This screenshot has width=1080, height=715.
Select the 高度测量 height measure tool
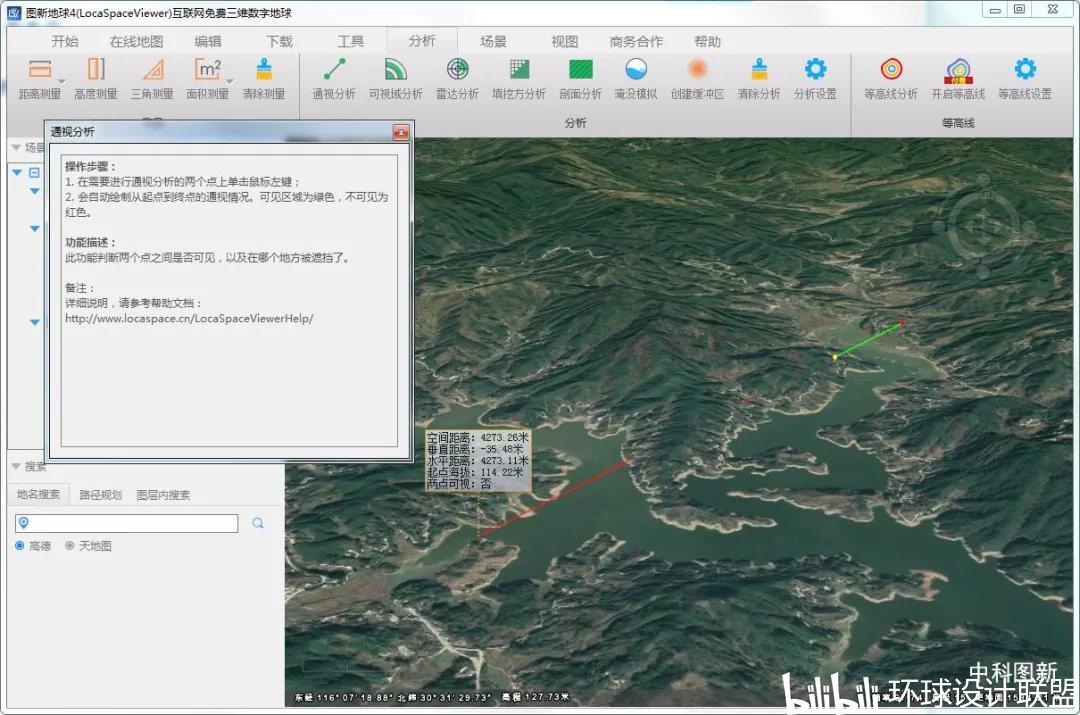(96, 79)
